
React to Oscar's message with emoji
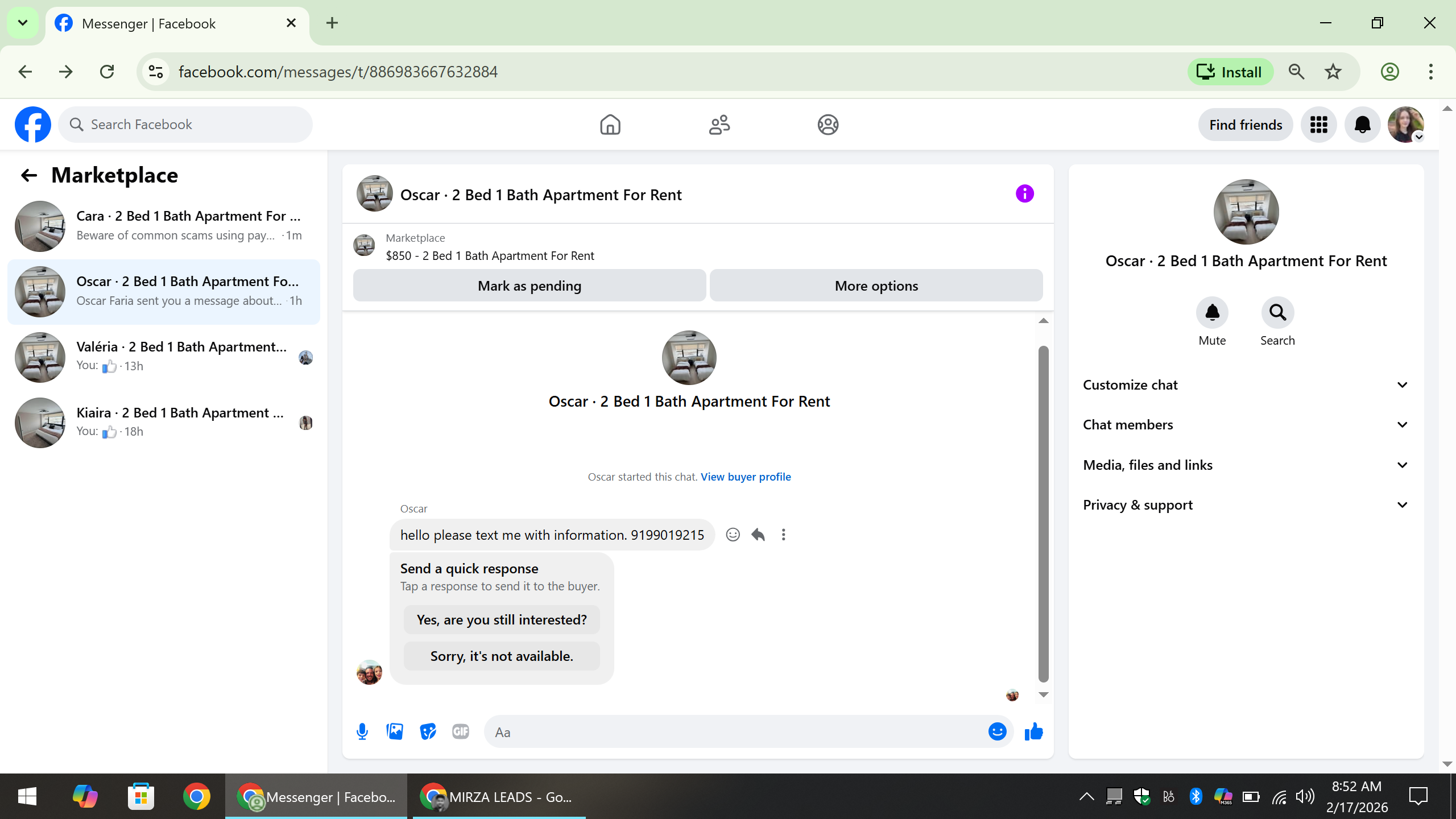[733, 535]
